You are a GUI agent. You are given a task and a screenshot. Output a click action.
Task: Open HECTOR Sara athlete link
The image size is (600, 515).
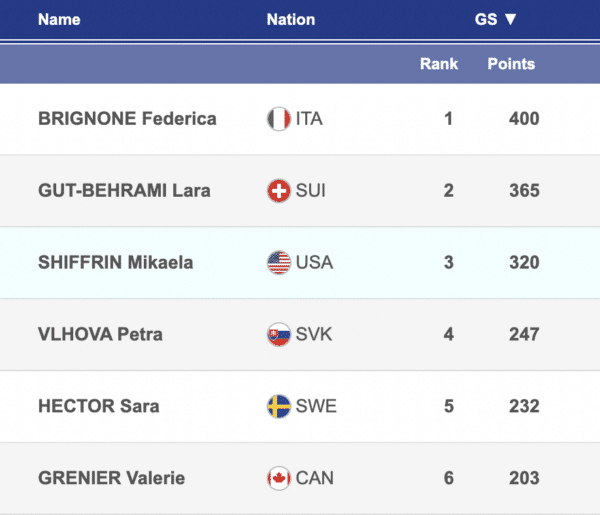pyautogui.click(x=98, y=407)
